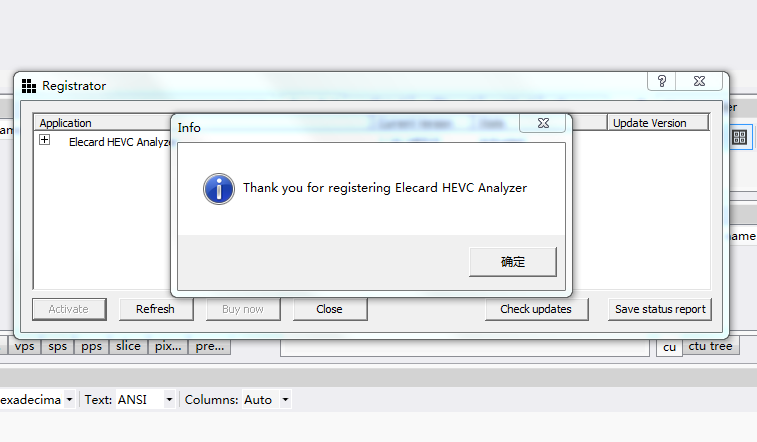
Task: Open the slice tab
Action: [128, 346]
